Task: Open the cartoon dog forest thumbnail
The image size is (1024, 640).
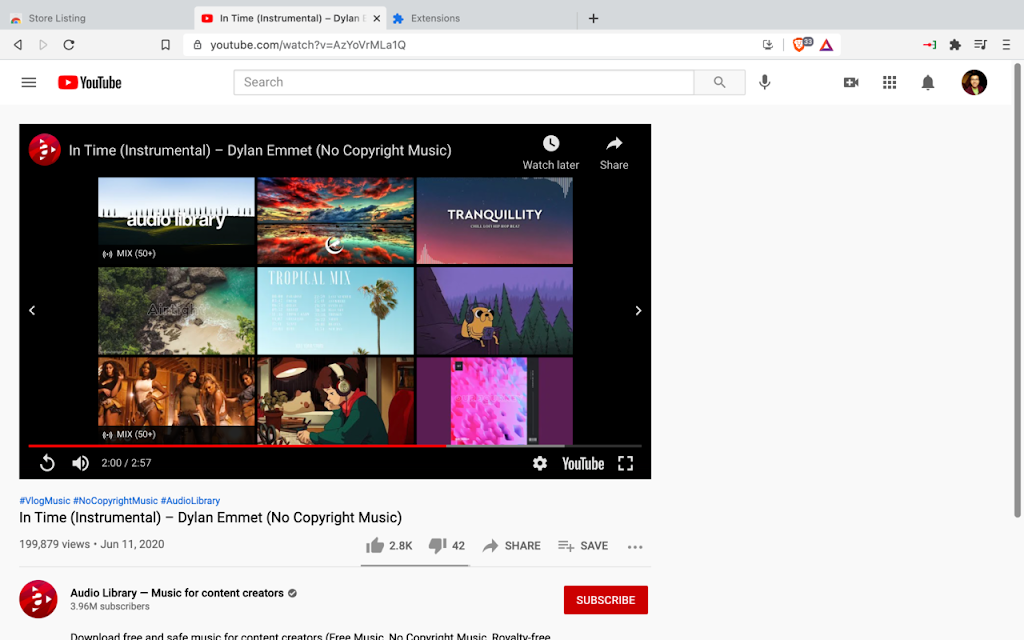Action: tap(494, 310)
